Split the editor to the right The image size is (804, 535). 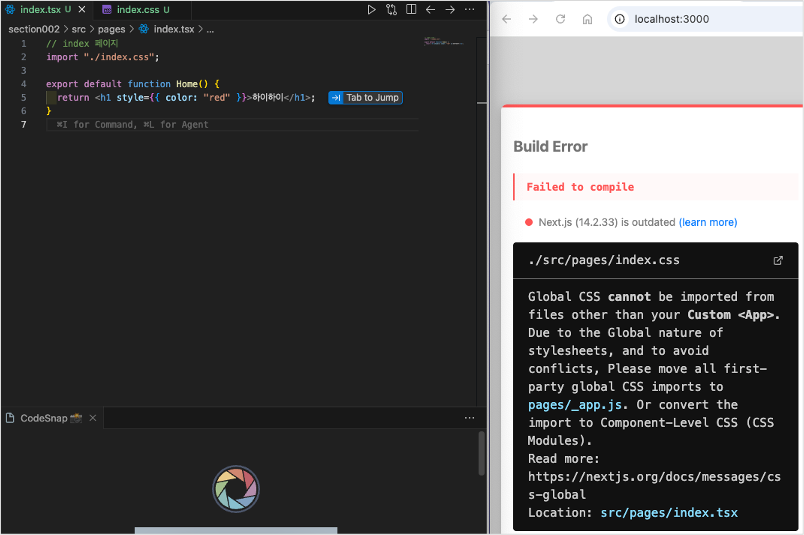pyautogui.click(x=411, y=9)
